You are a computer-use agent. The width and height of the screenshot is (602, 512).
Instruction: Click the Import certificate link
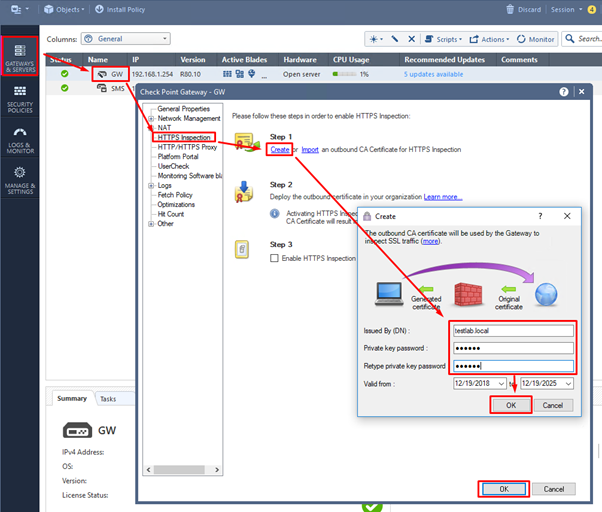311,150
